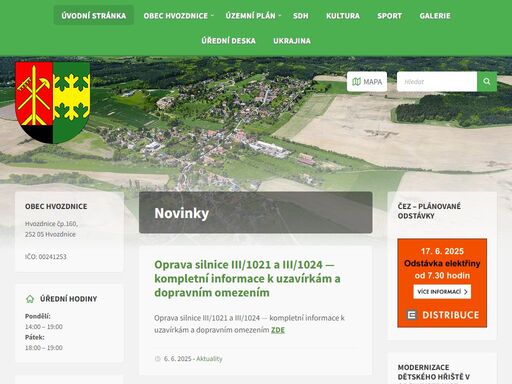Open the Kultura menu item
Viewport: 512px width, 384px height.
tap(343, 16)
